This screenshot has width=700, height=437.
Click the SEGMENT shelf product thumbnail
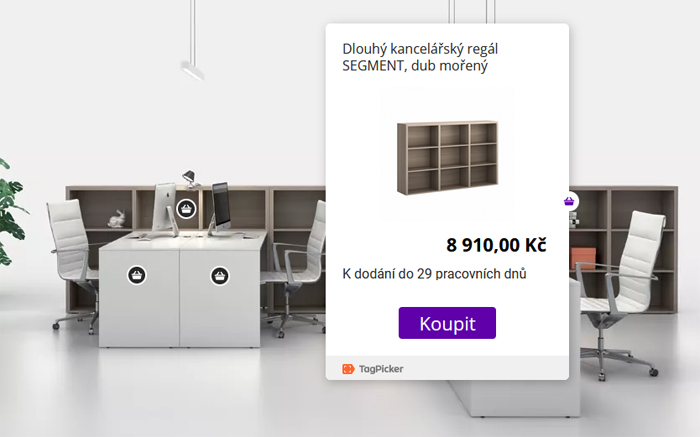[x=447, y=158]
